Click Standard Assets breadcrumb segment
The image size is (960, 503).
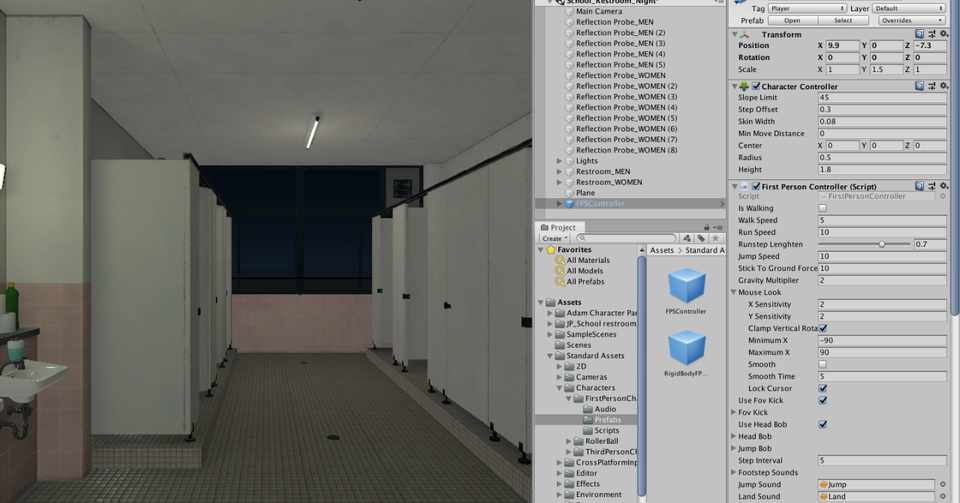click(705, 250)
